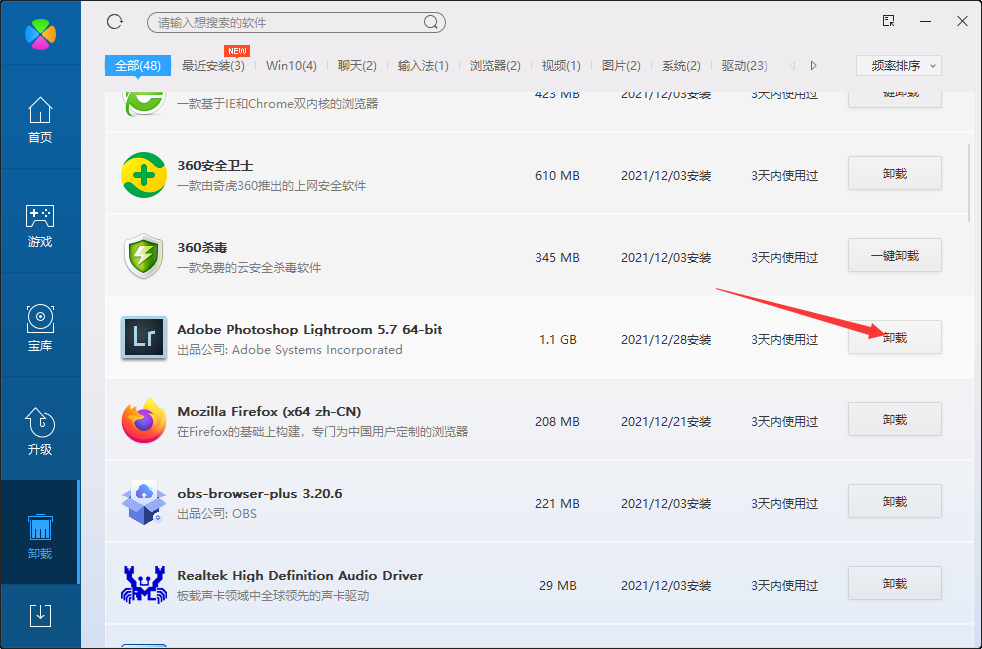The height and width of the screenshot is (649, 982).
Task: Click 出品公司: OBS text
Action: (x=217, y=514)
